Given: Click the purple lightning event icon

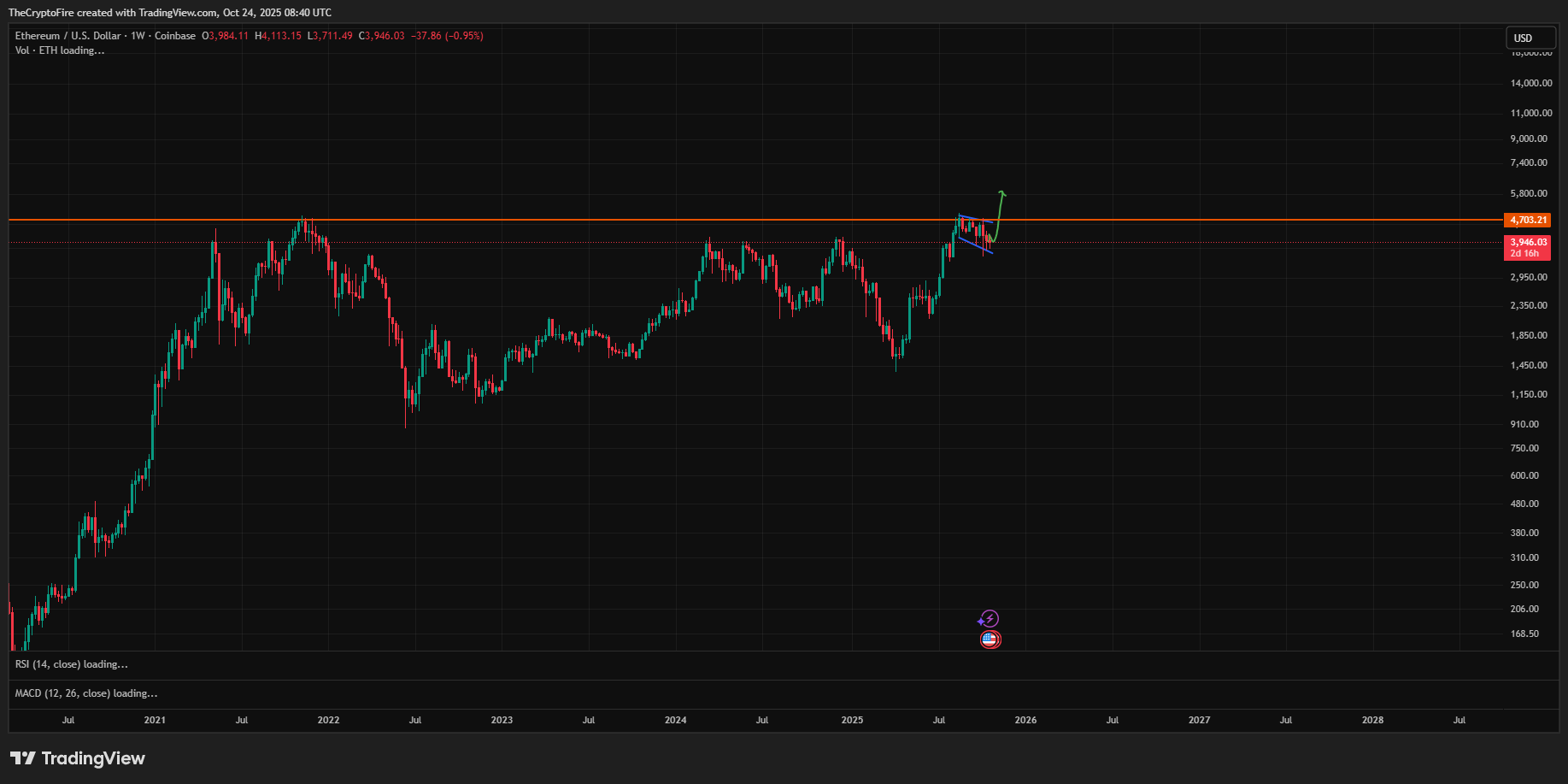Looking at the screenshot, I should (x=989, y=619).
